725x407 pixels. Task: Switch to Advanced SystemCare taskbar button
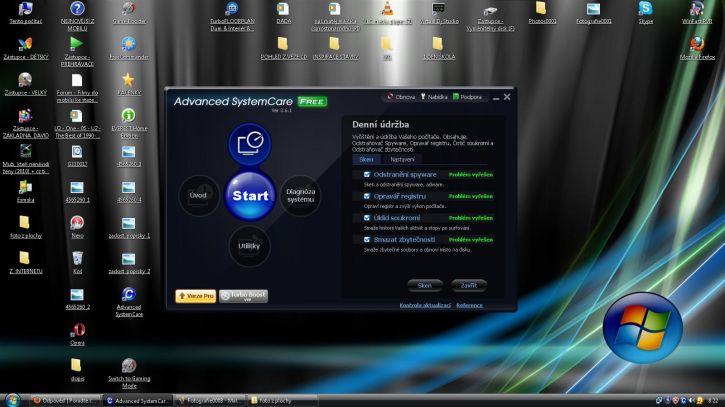coord(138,401)
